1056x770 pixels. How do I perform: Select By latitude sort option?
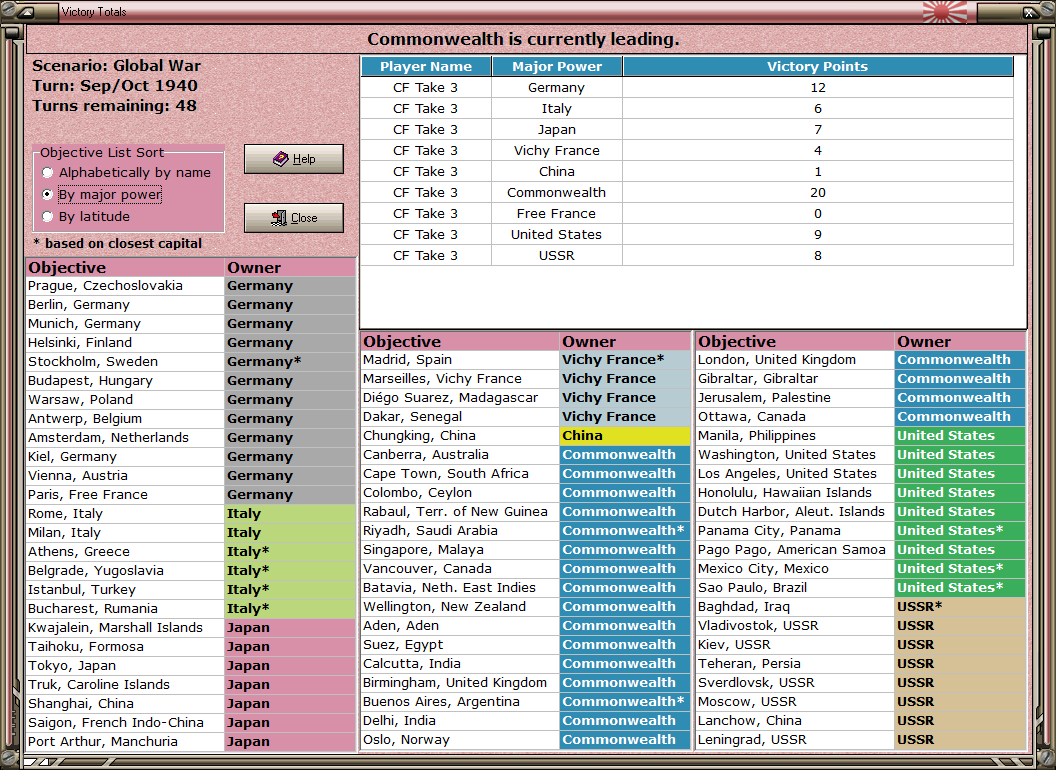[x=47, y=216]
